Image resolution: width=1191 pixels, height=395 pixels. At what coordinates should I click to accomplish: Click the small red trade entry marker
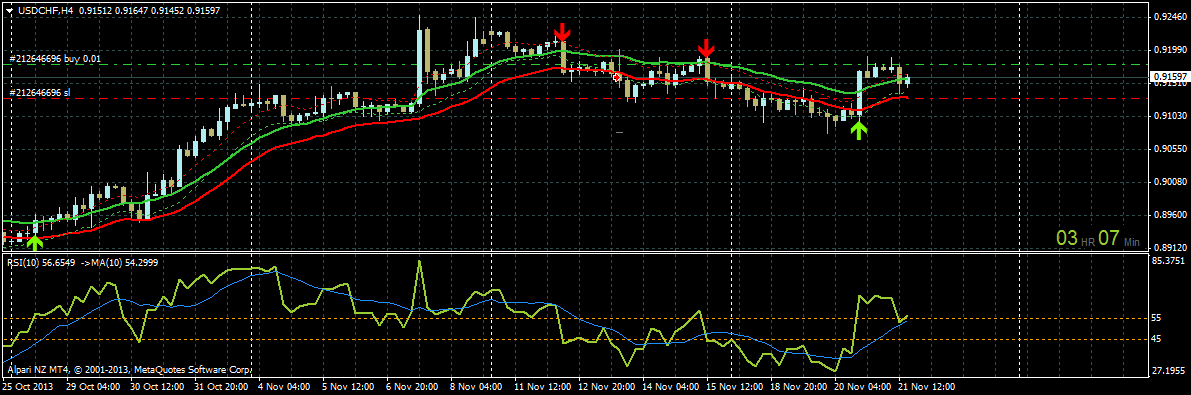[617, 77]
